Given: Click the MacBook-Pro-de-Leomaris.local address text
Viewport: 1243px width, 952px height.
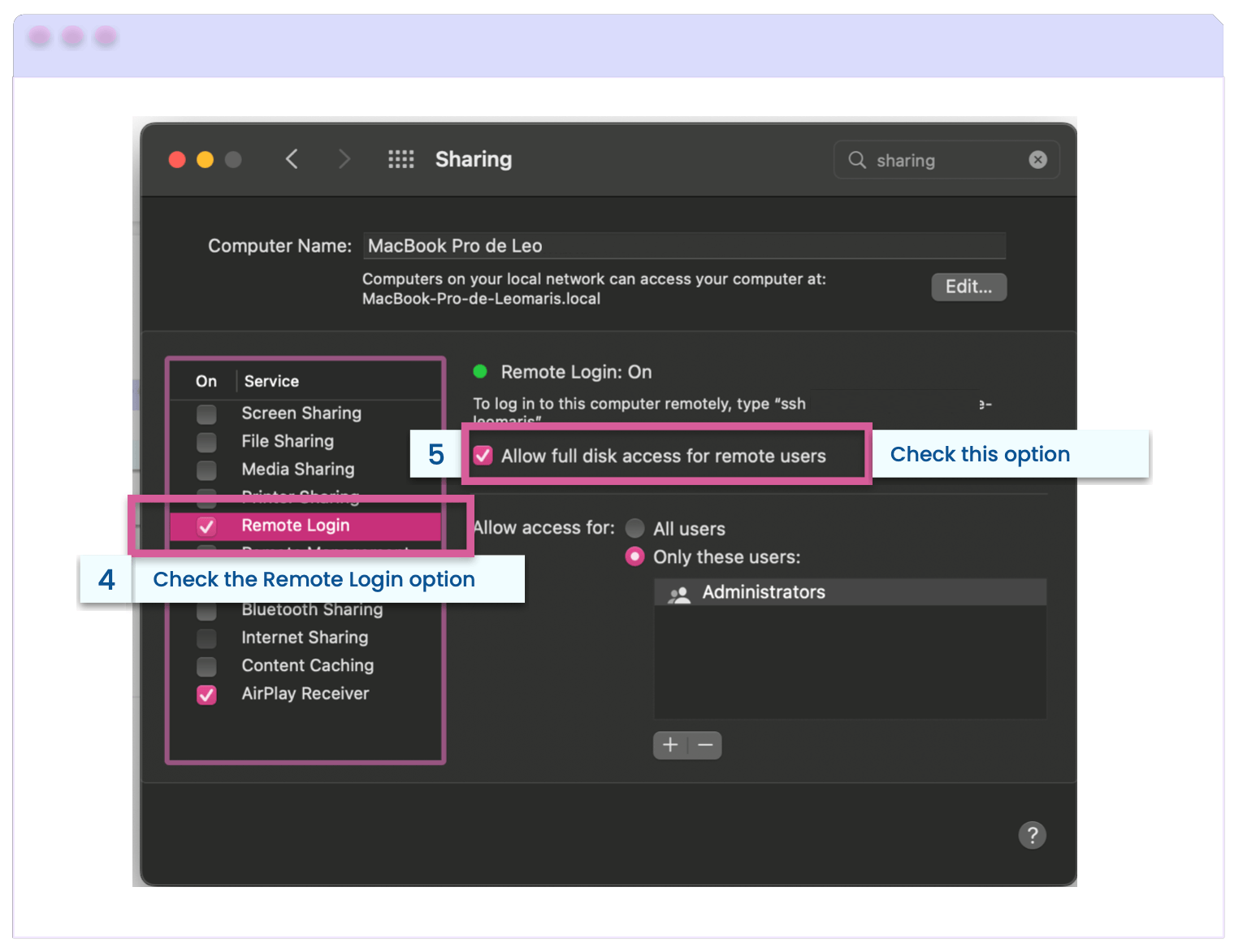Looking at the screenshot, I should pos(481,299).
